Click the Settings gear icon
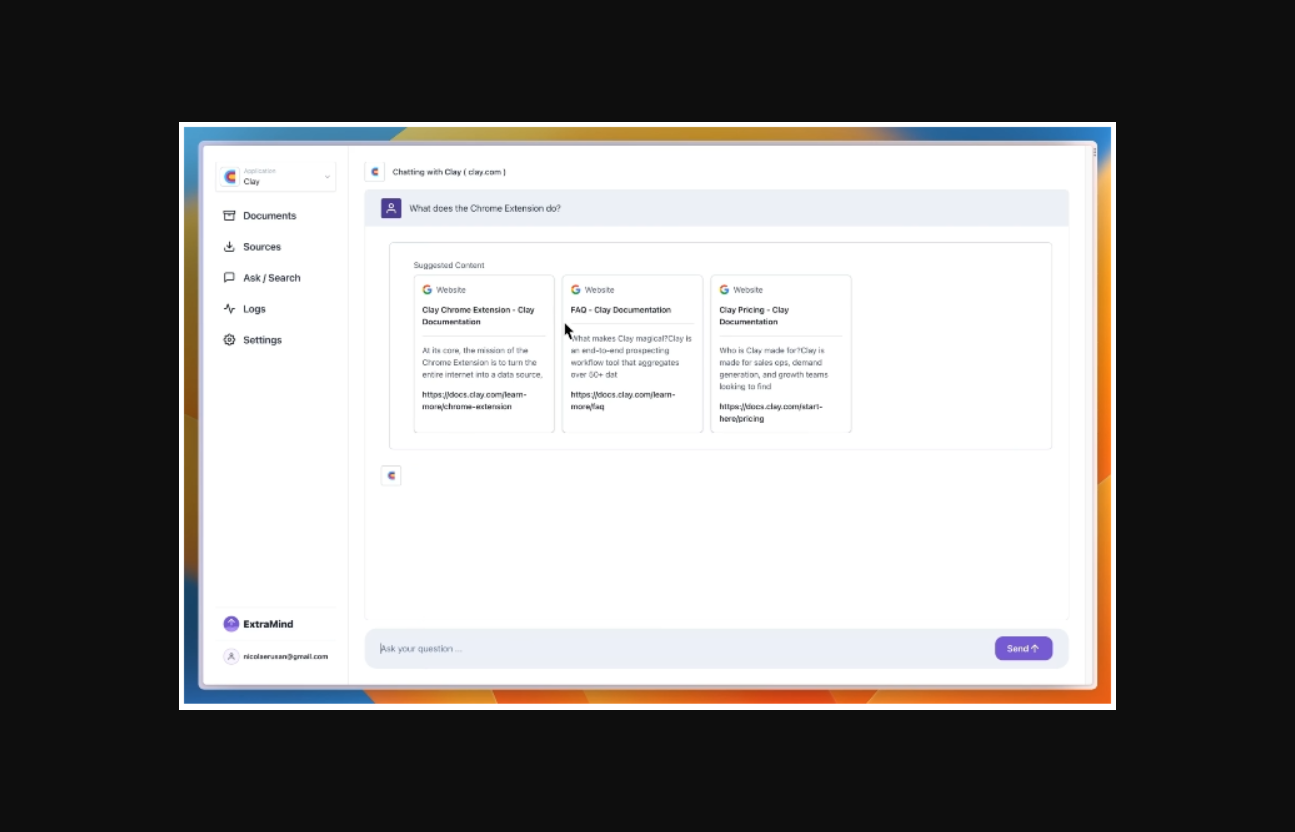This screenshot has width=1295, height=832. tap(229, 340)
